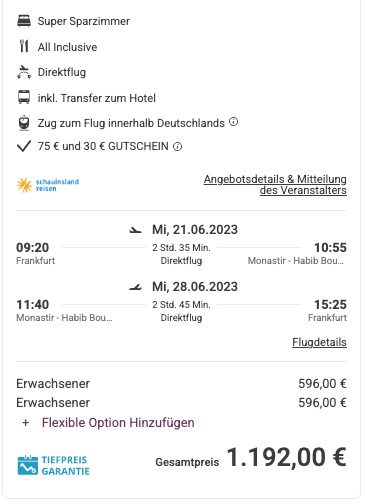Click the Tiefpreis Garantie badge
365x504 pixels.
pos(53,465)
